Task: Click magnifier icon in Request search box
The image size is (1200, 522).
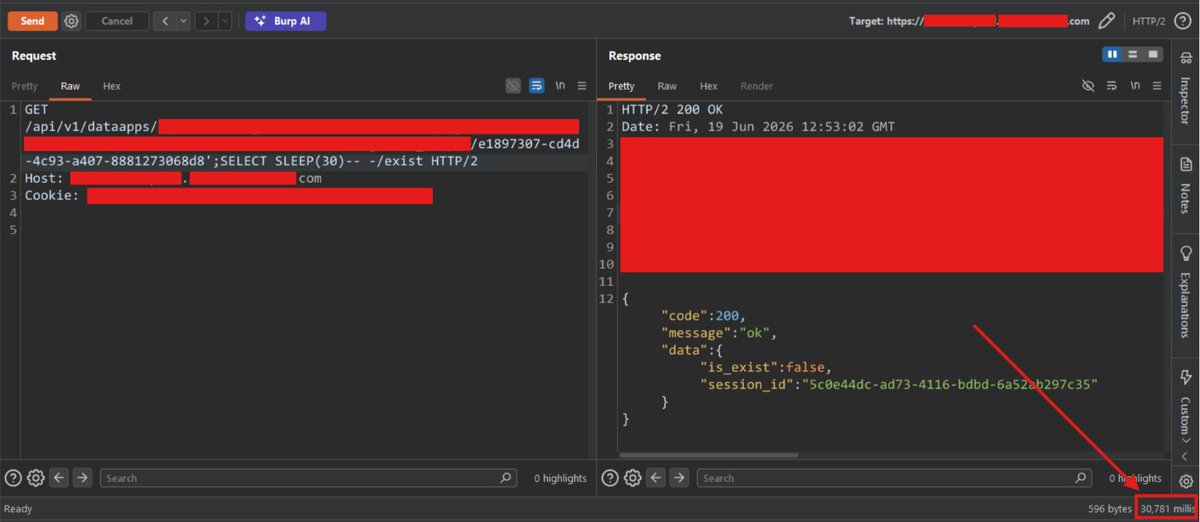Action: [x=508, y=478]
